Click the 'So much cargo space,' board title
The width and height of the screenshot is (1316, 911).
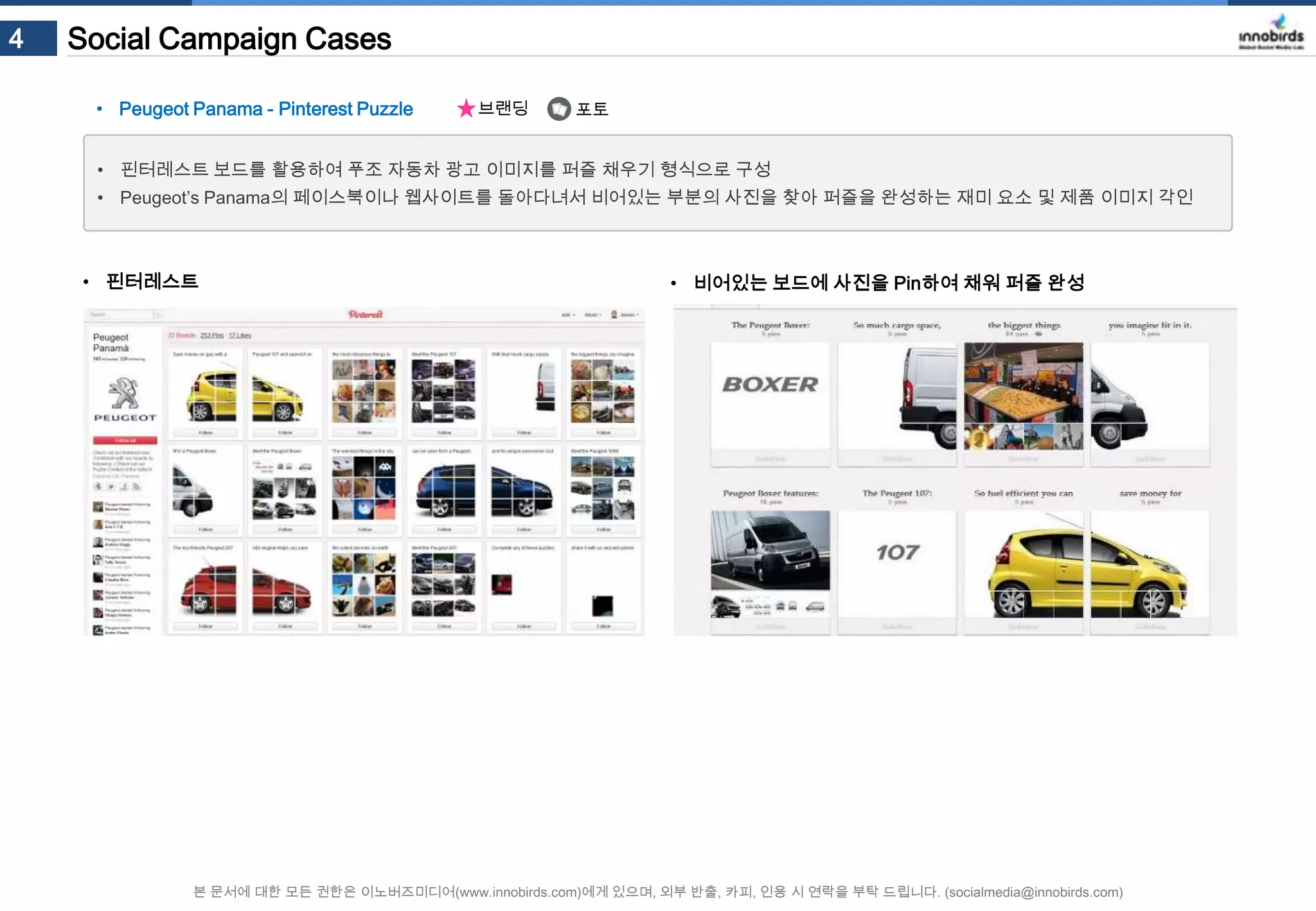897,325
